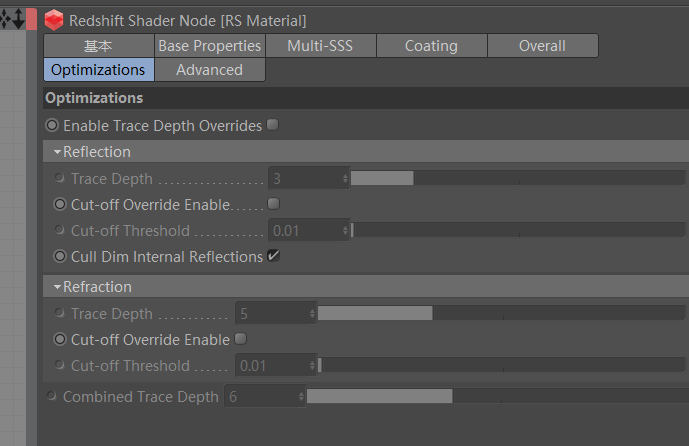Click the animation dot beside Combined Trace Depth
The height and width of the screenshot is (446, 689).
52,397
